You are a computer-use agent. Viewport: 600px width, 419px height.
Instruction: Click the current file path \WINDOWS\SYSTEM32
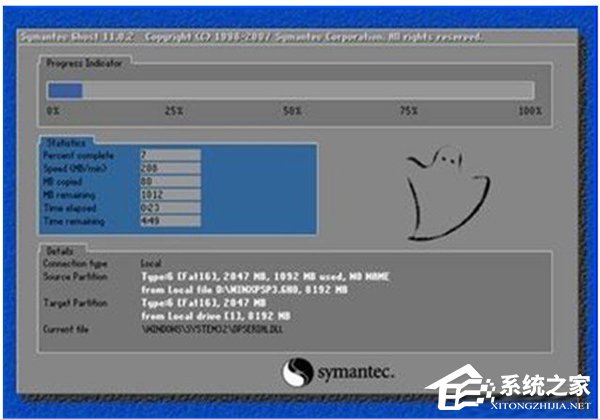(212, 329)
